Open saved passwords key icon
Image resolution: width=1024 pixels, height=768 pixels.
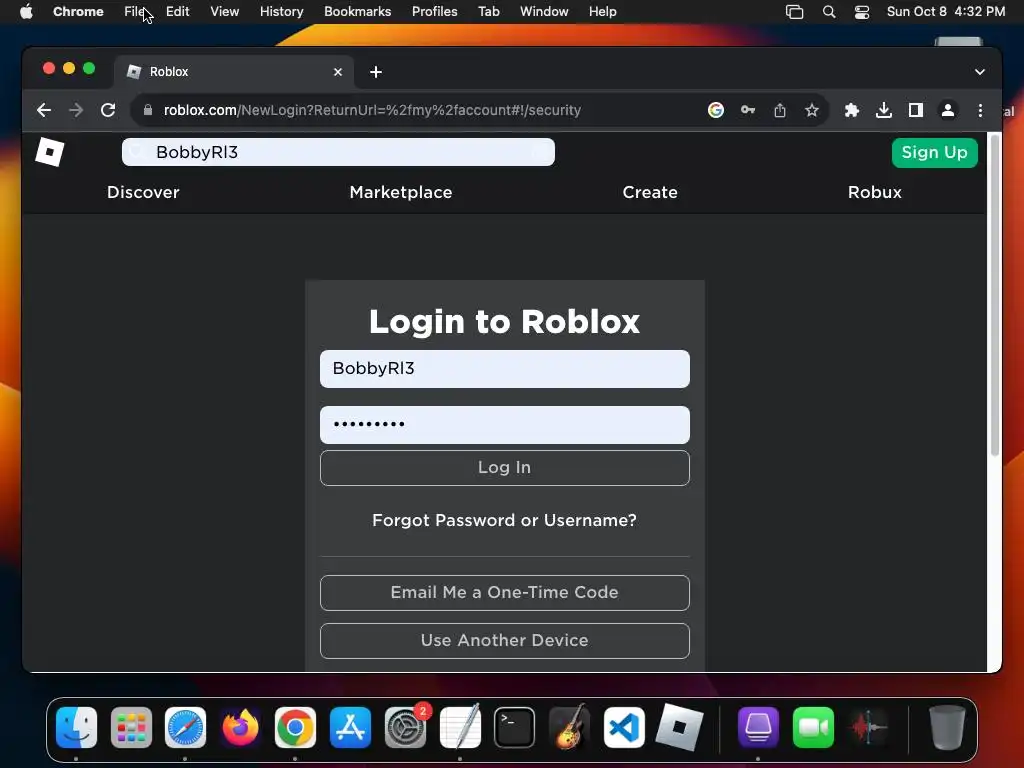pos(748,110)
